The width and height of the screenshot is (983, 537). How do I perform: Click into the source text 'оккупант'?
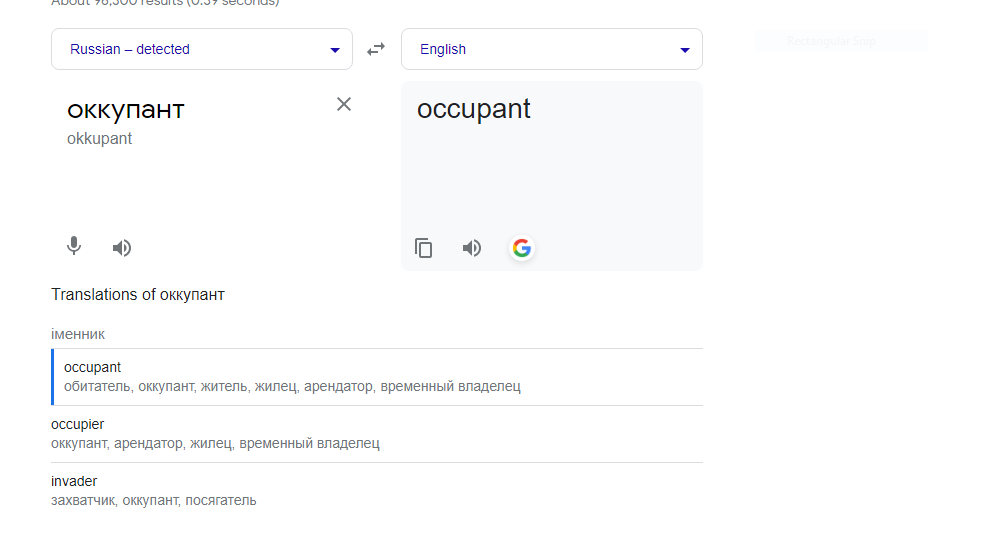[x=126, y=108]
